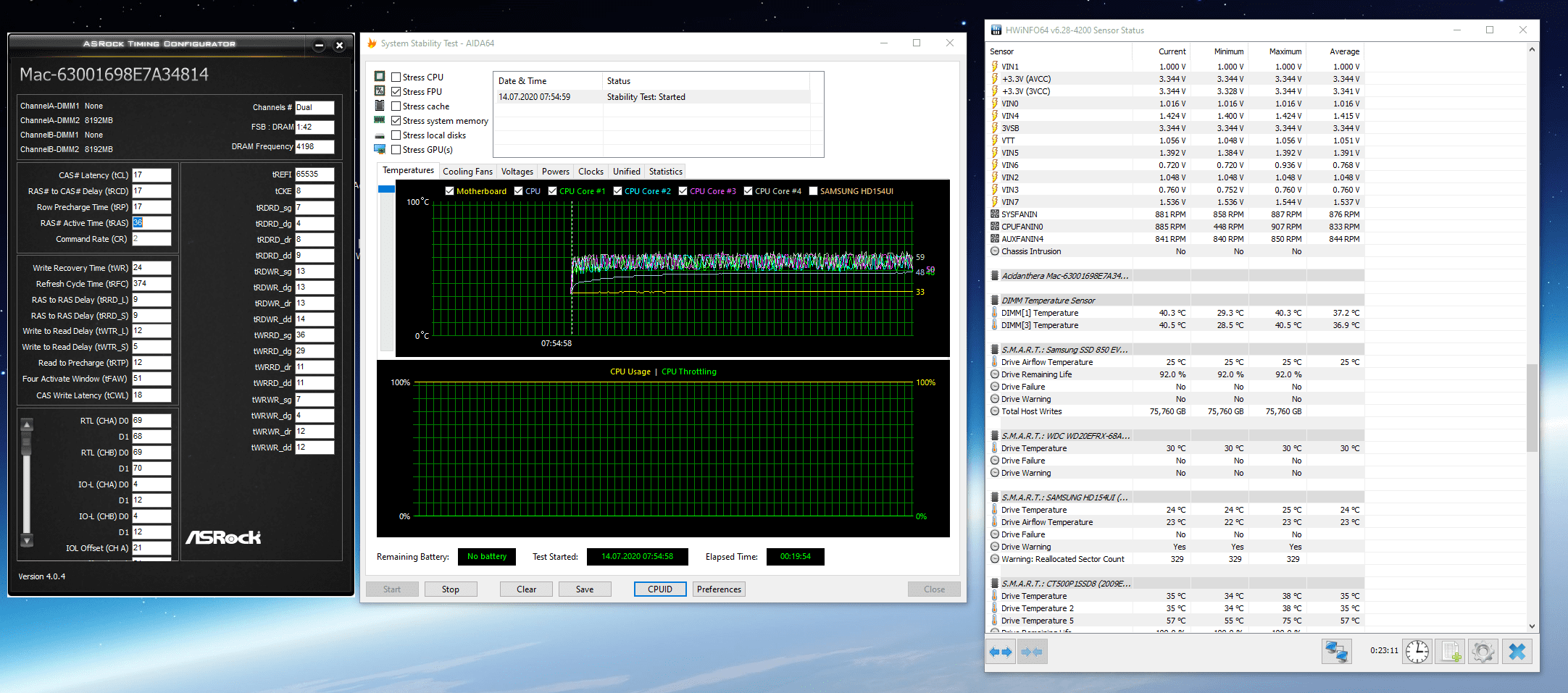Click the CPUID button
Screen dimensions: 1568x693
click(659, 589)
